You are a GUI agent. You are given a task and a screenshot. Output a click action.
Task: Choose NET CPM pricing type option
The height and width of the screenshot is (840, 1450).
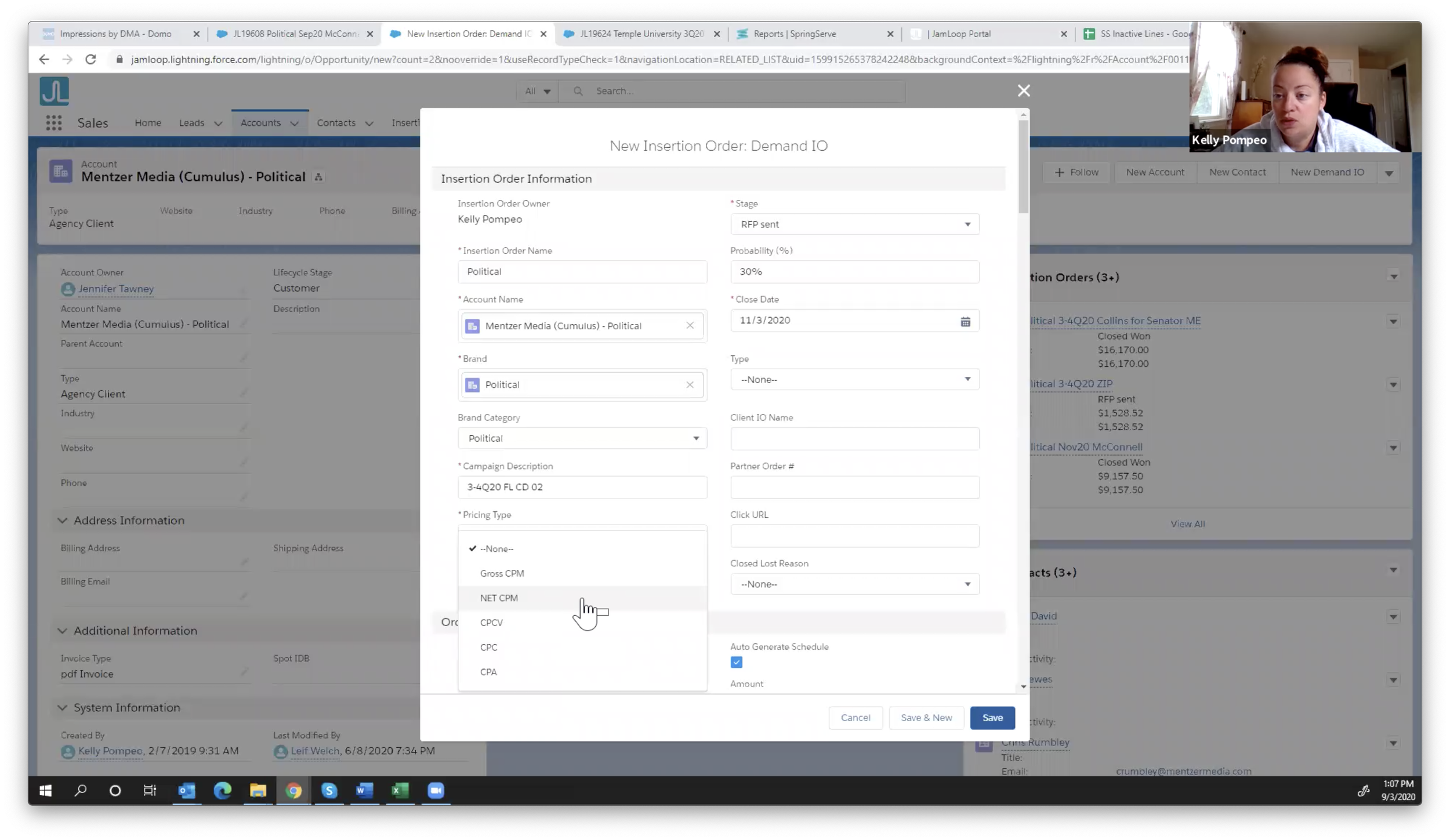499,598
